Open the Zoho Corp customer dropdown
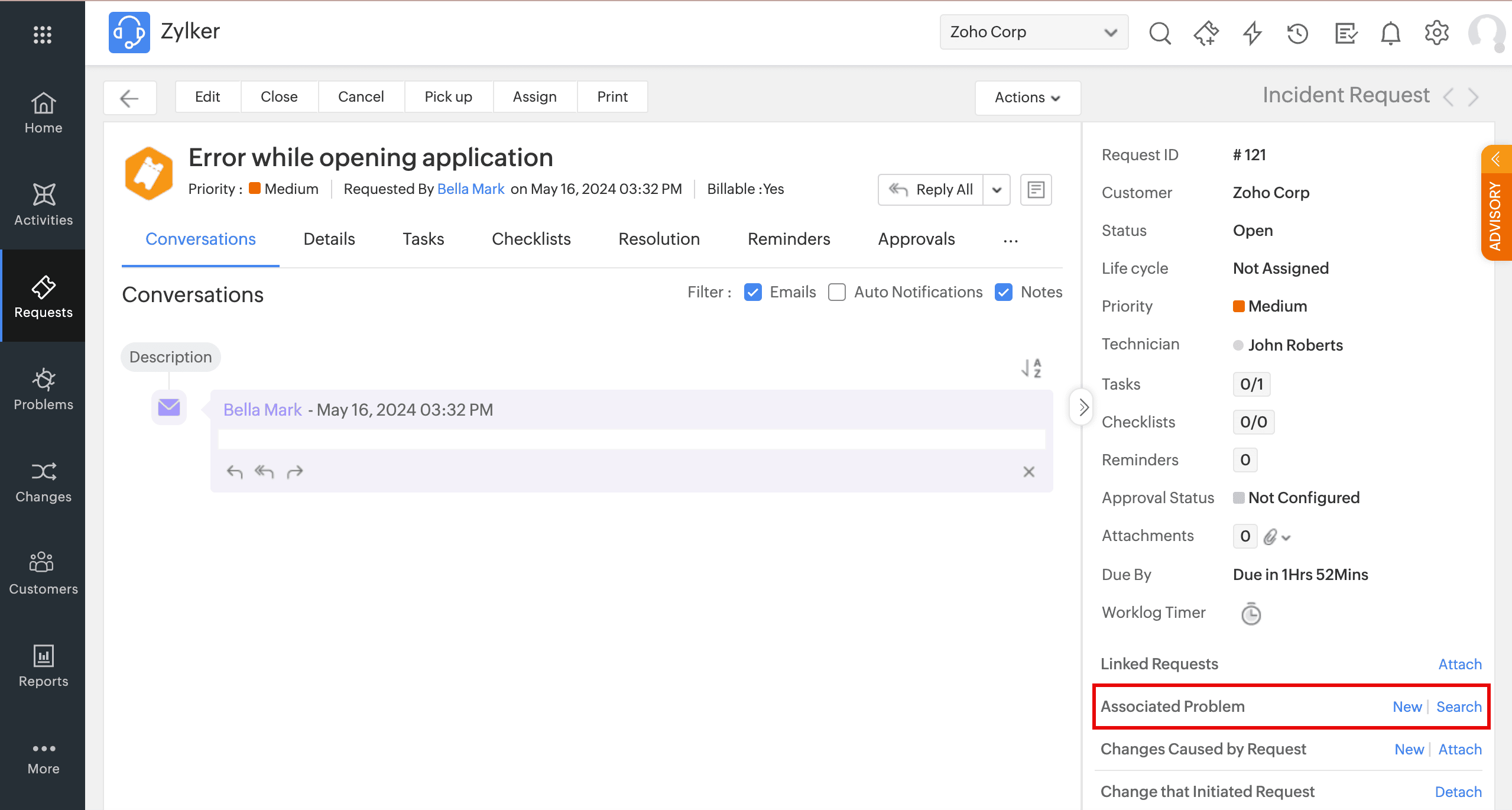The height and width of the screenshot is (810, 1512). pyautogui.click(x=1033, y=32)
